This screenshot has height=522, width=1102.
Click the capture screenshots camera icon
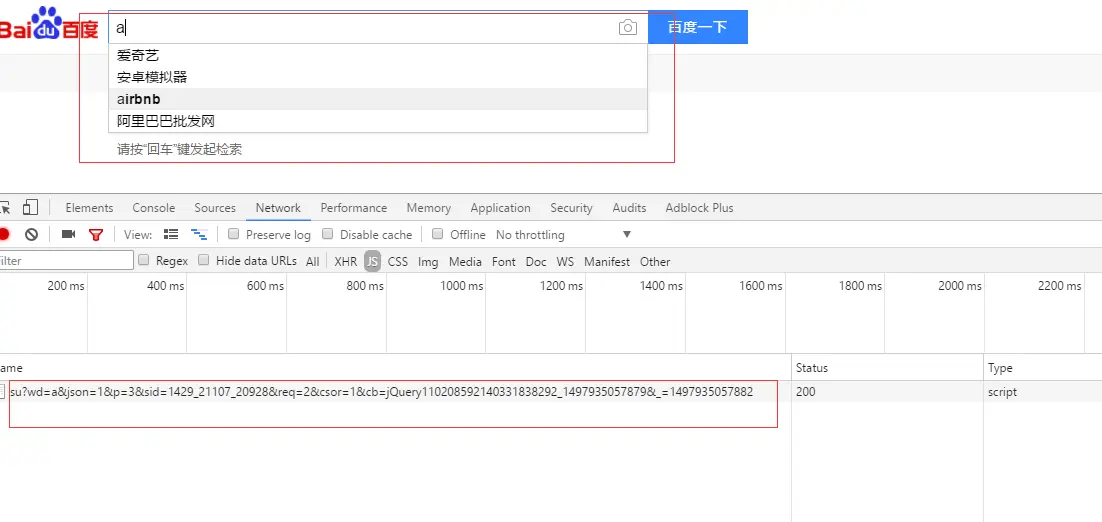68,235
